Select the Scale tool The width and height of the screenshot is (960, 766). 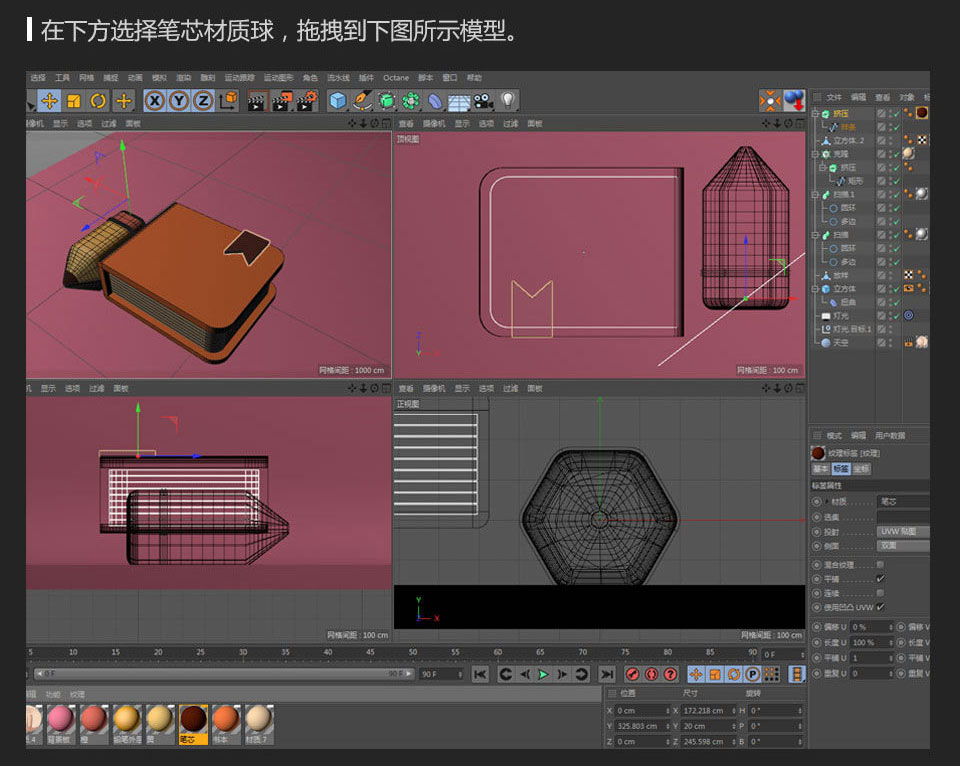72,100
